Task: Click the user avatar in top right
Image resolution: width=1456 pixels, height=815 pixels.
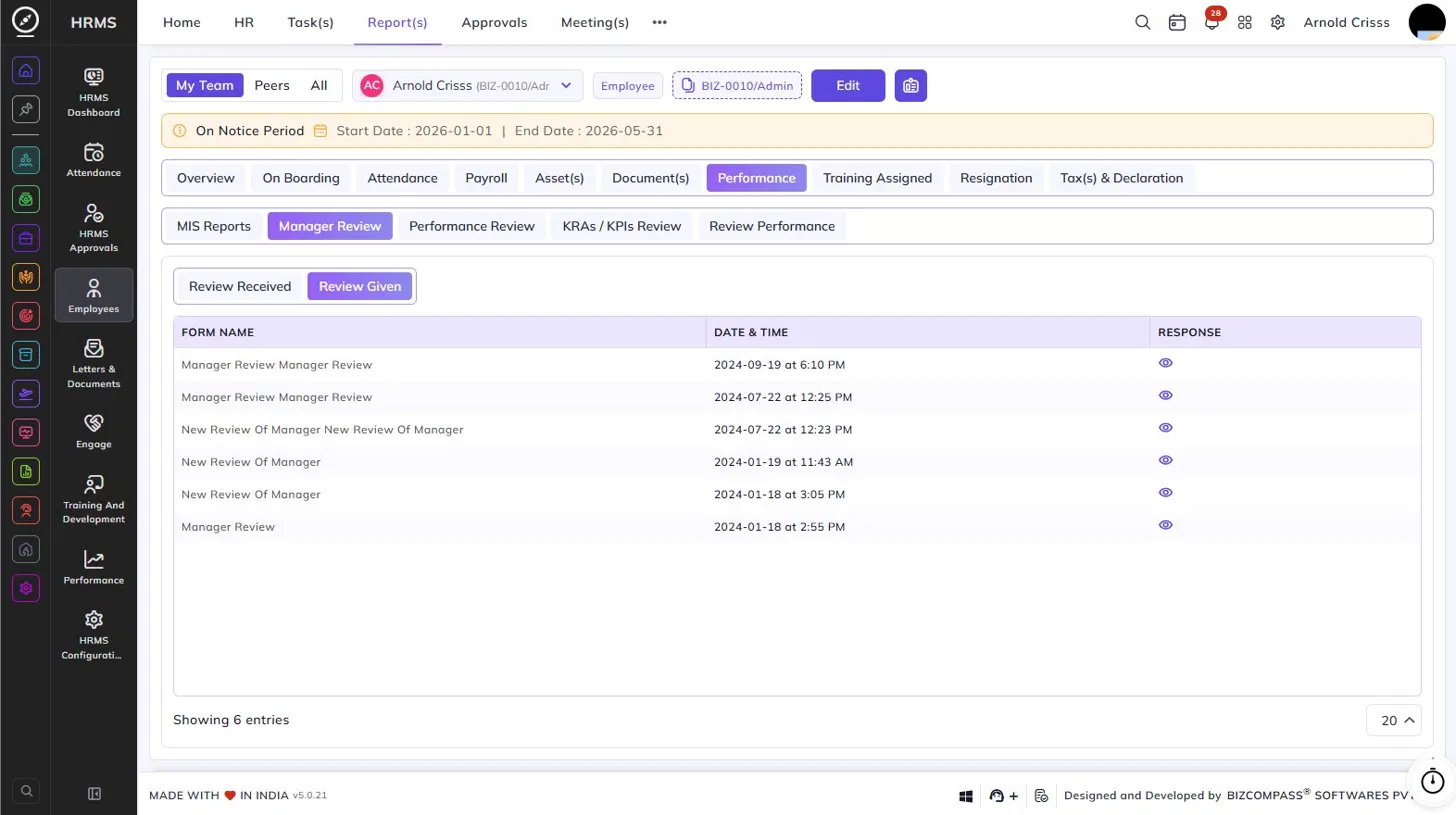Action: click(1429, 22)
